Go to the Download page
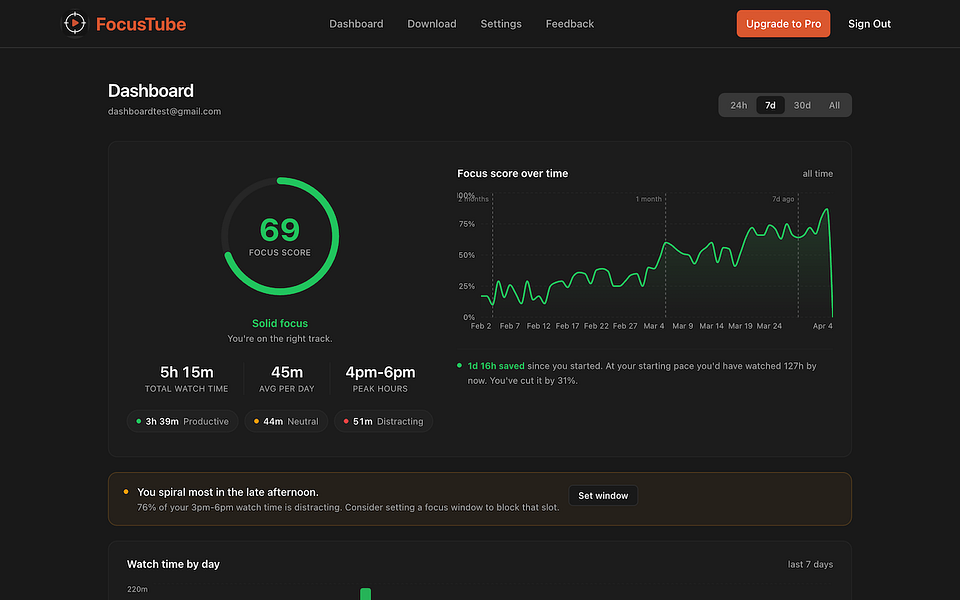The image size is (960, 600). coord(432,24)
